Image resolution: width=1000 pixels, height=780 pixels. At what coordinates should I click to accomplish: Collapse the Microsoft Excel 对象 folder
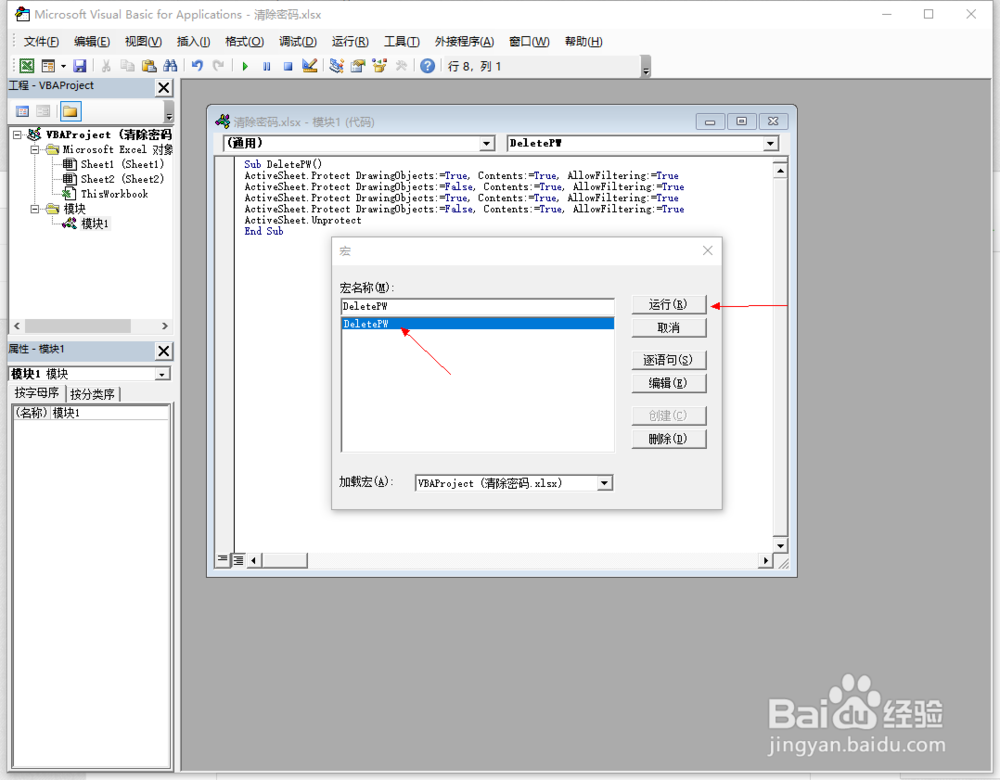(x=35, y=149)
